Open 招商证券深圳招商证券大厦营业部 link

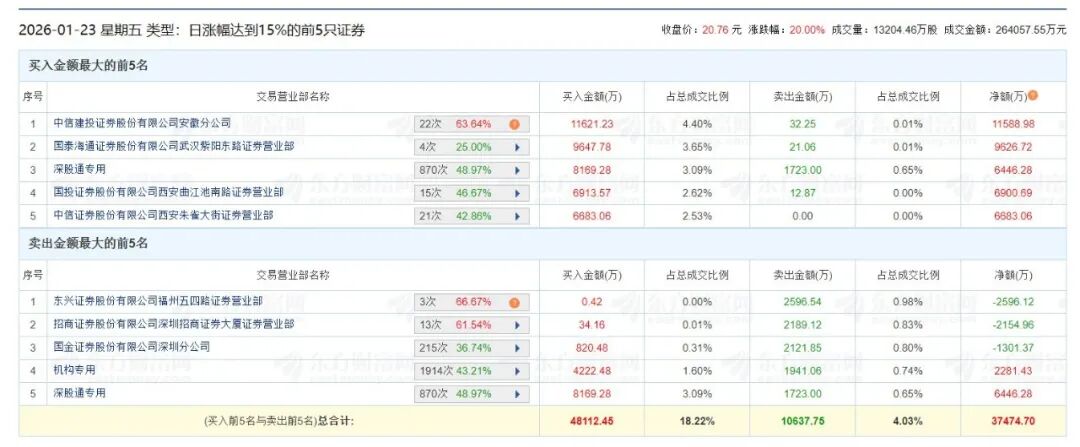173,324
